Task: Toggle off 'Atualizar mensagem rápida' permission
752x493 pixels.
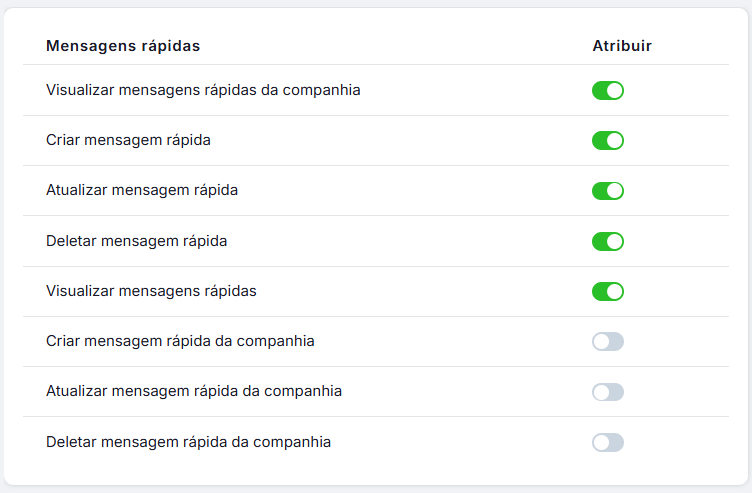Action: [x=608, y=190]
